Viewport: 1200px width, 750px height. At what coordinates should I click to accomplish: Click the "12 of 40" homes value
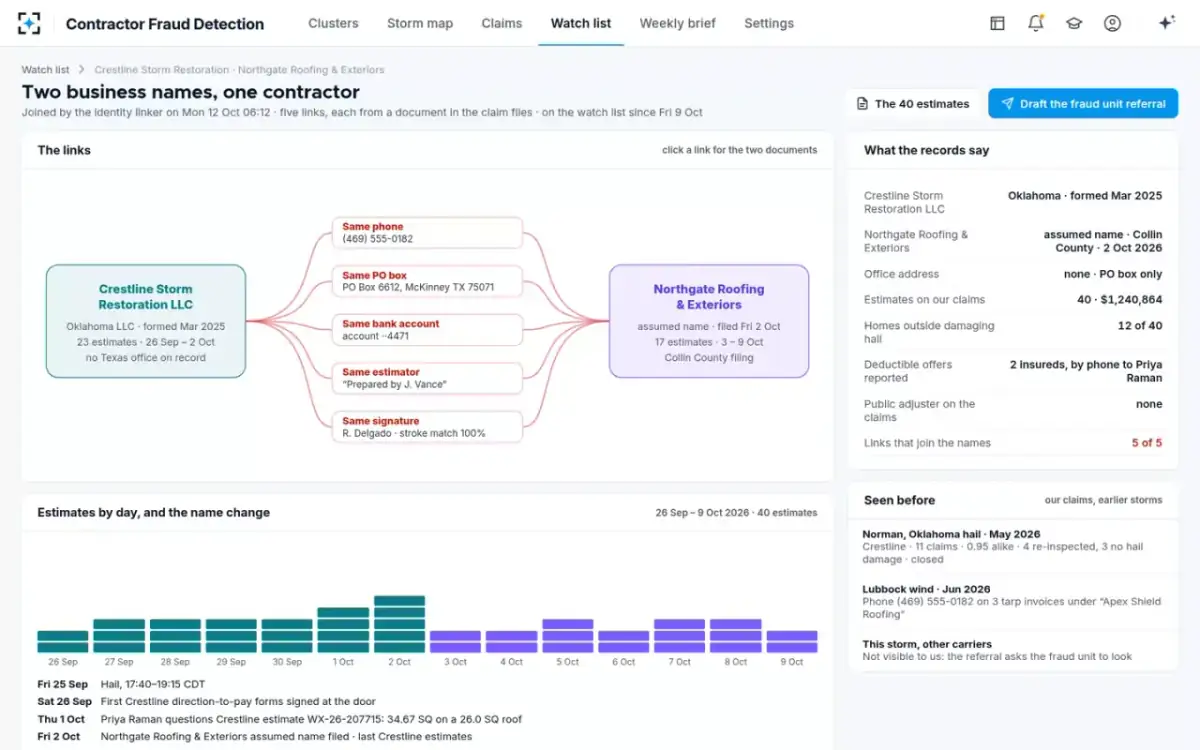coord(1141,326)
